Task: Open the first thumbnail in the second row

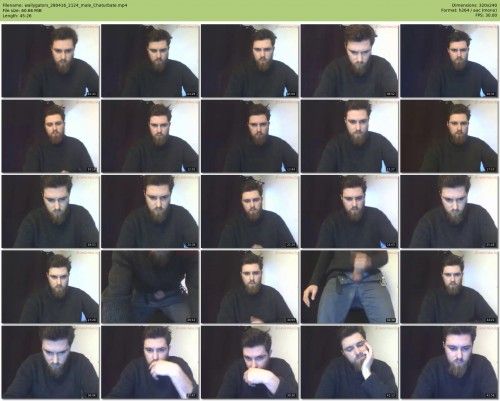Action: click(50, 136)
